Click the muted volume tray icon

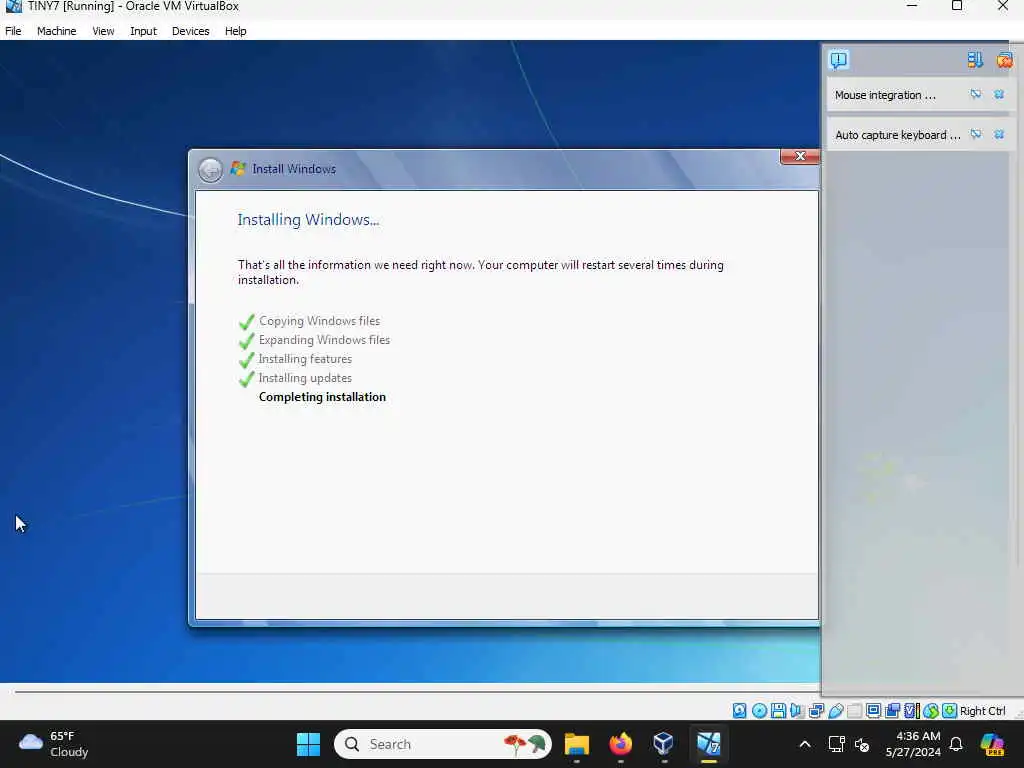pyautogui.click(x=862, y=744)
